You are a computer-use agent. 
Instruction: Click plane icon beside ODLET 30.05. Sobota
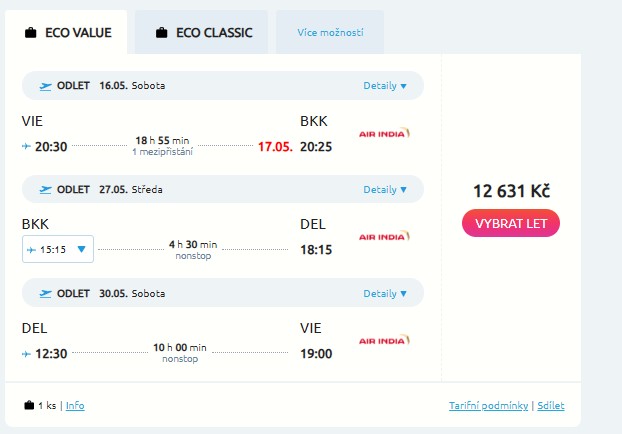[x=45, y=293]
